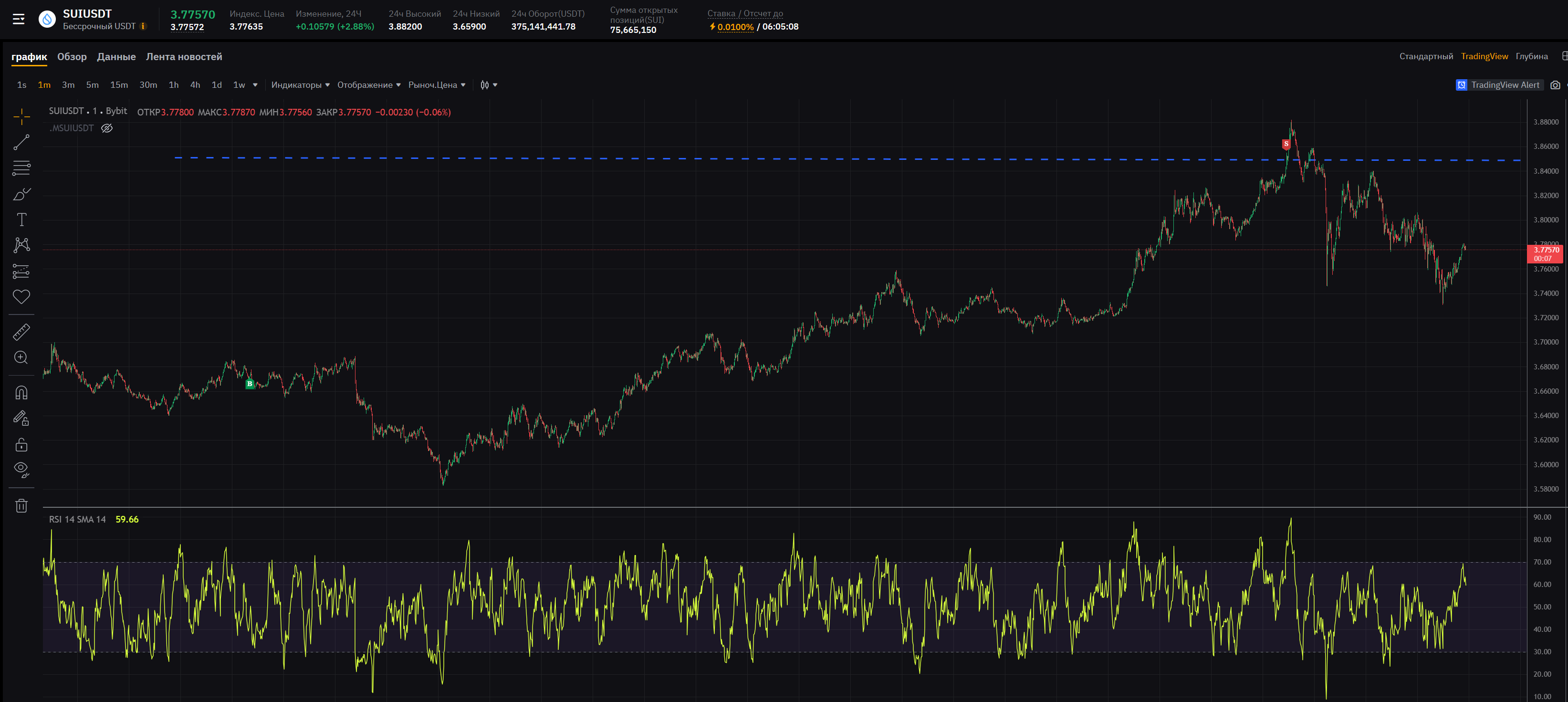Activate the zoom in tool
The image size is (1568, 702).
21,357
